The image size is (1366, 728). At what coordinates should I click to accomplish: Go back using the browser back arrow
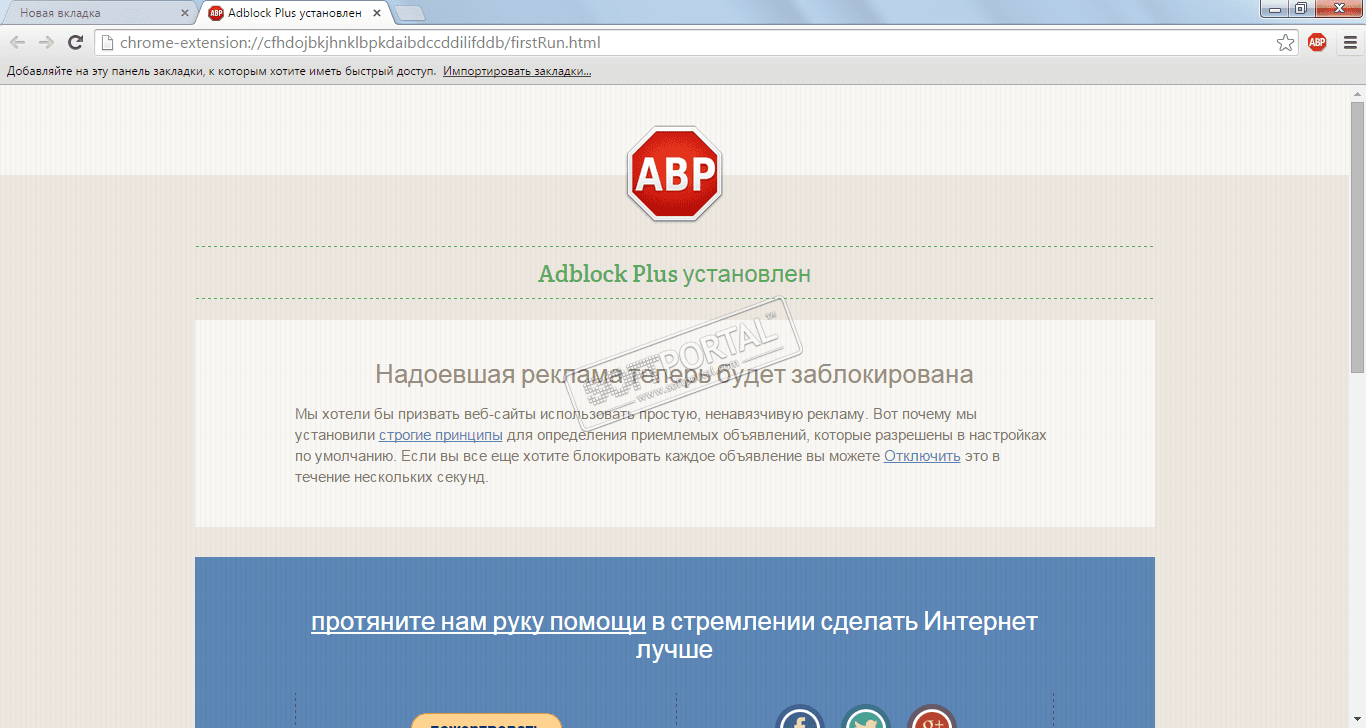coord(17,43)
